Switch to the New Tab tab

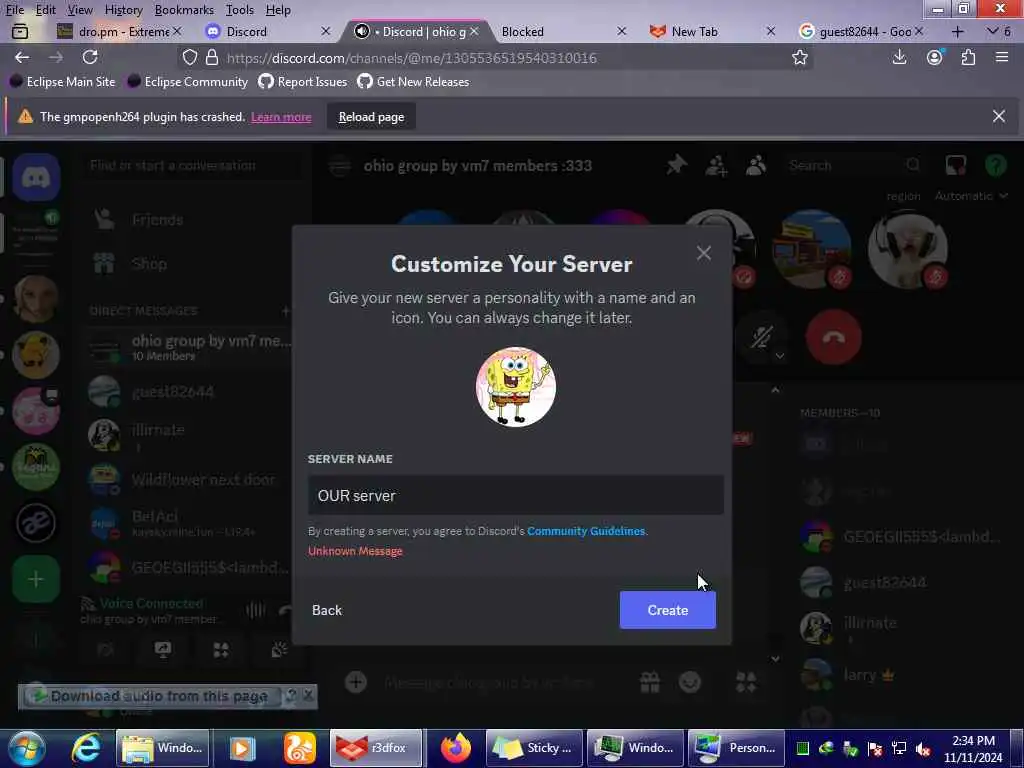tap(712, 31)
